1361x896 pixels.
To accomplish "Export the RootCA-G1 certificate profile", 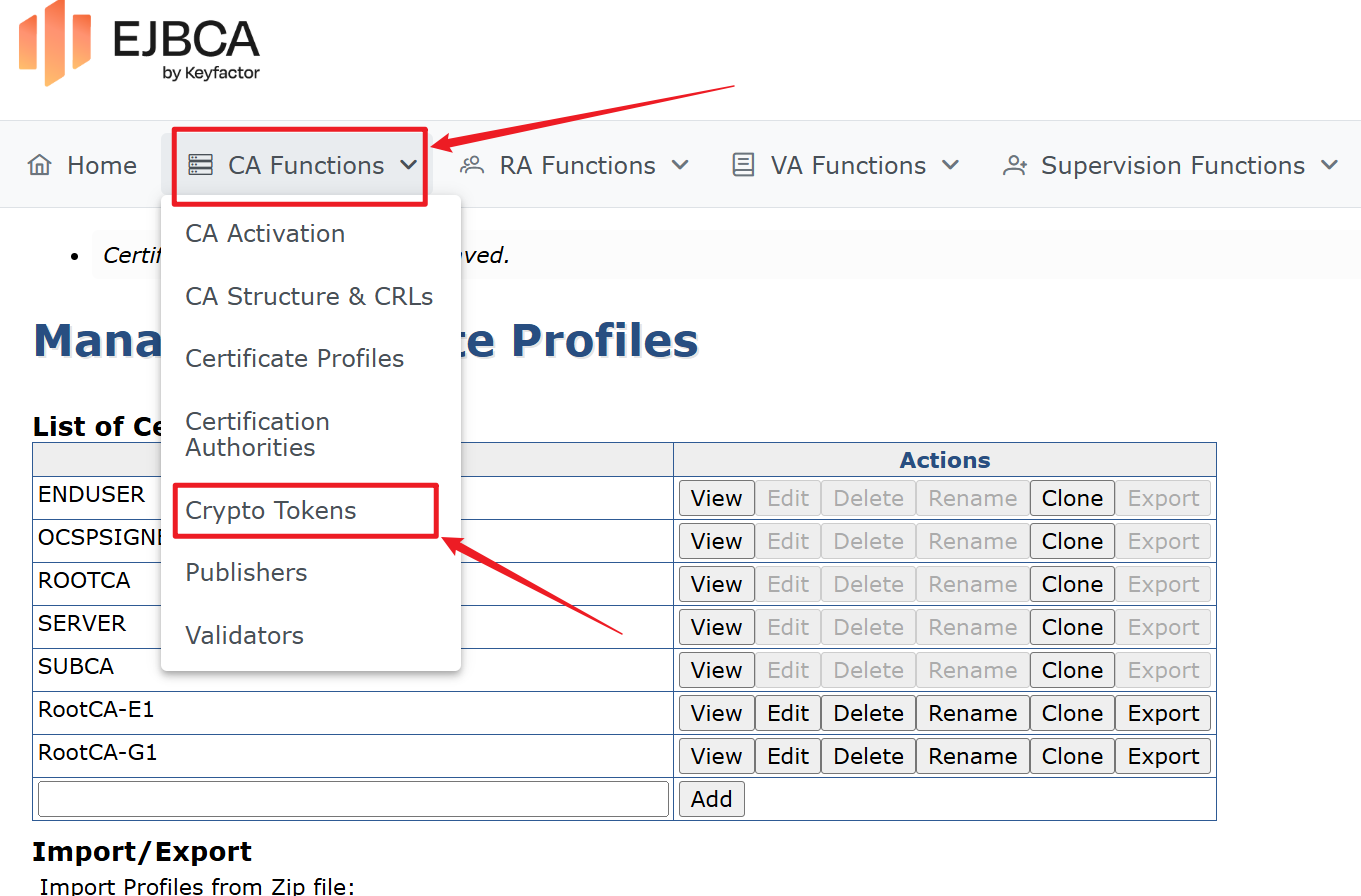I will (1163, 756).
